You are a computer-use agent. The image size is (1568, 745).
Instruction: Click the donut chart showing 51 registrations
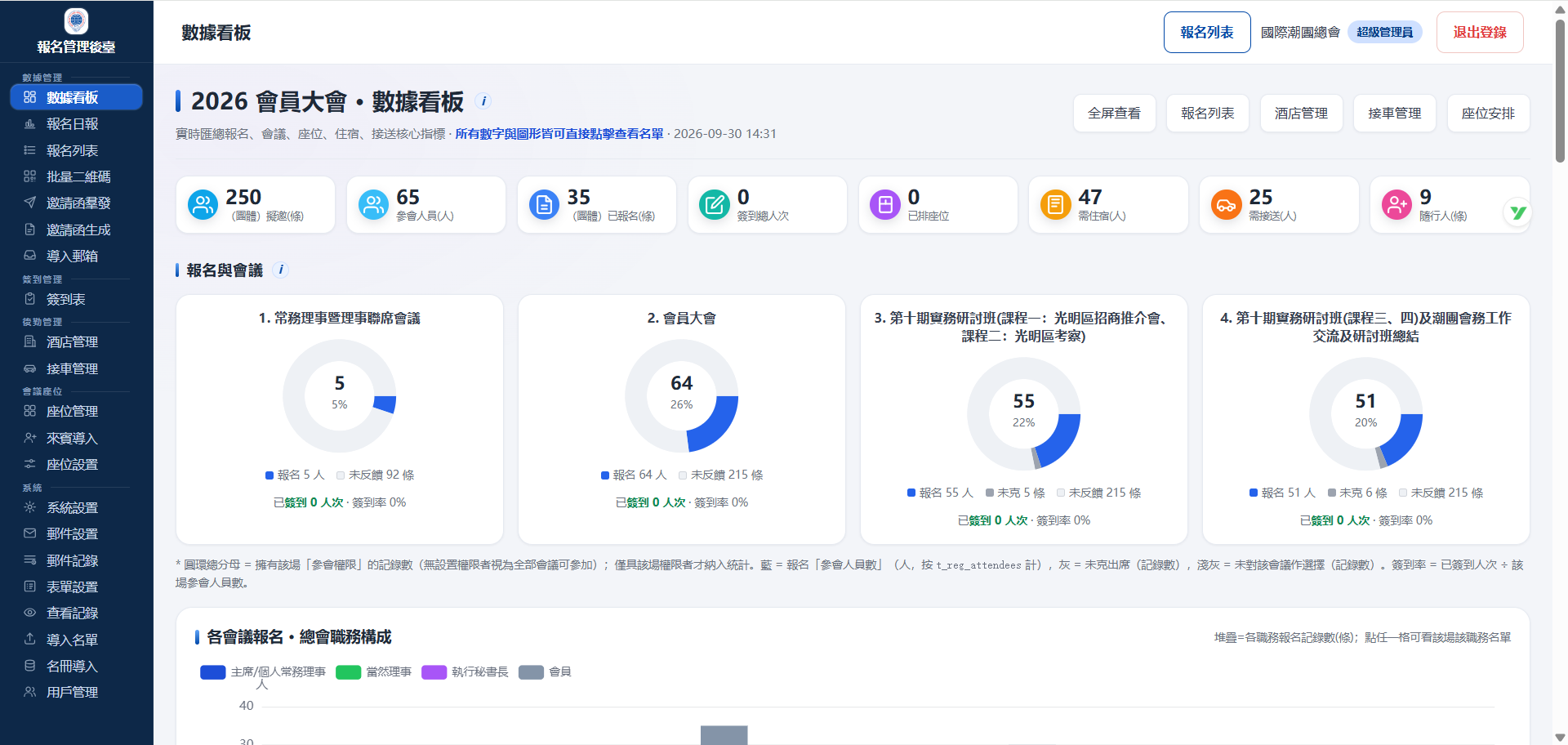[x=1366, y=413]
